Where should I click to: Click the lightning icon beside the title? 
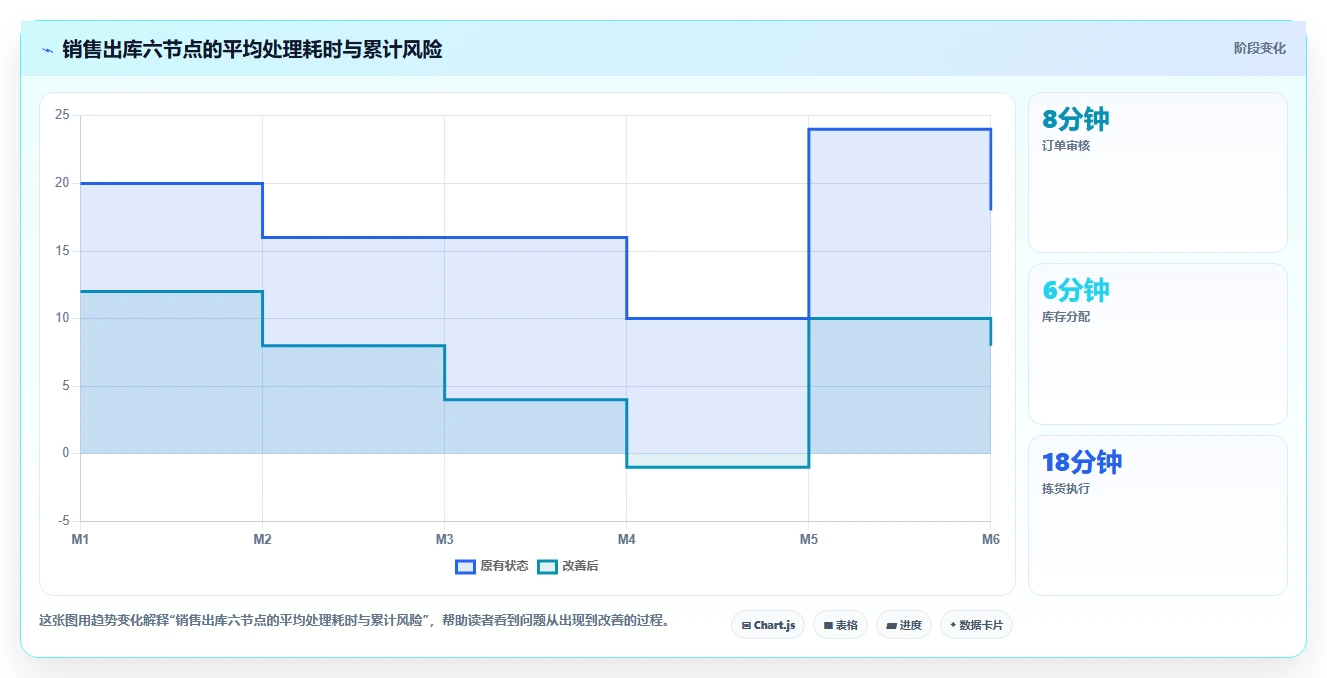(47, 49)
